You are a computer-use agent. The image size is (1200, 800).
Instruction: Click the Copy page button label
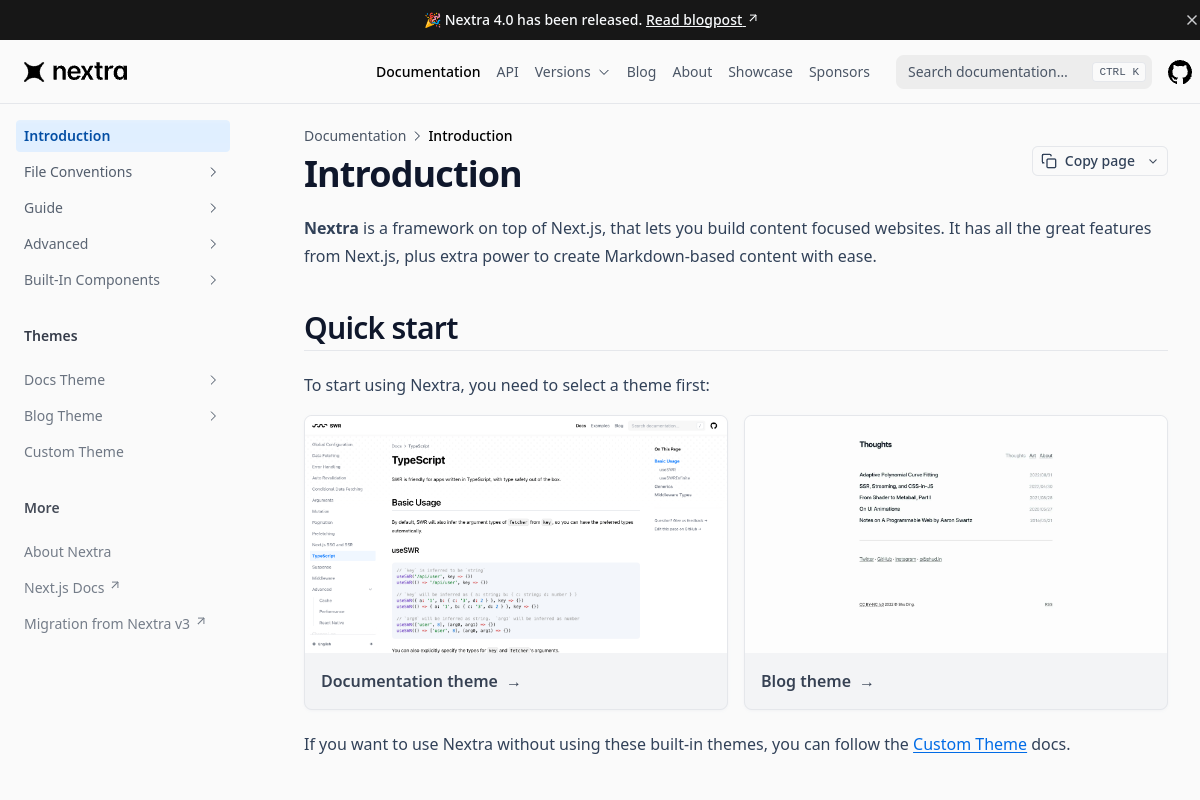[x=1100, y=161]
